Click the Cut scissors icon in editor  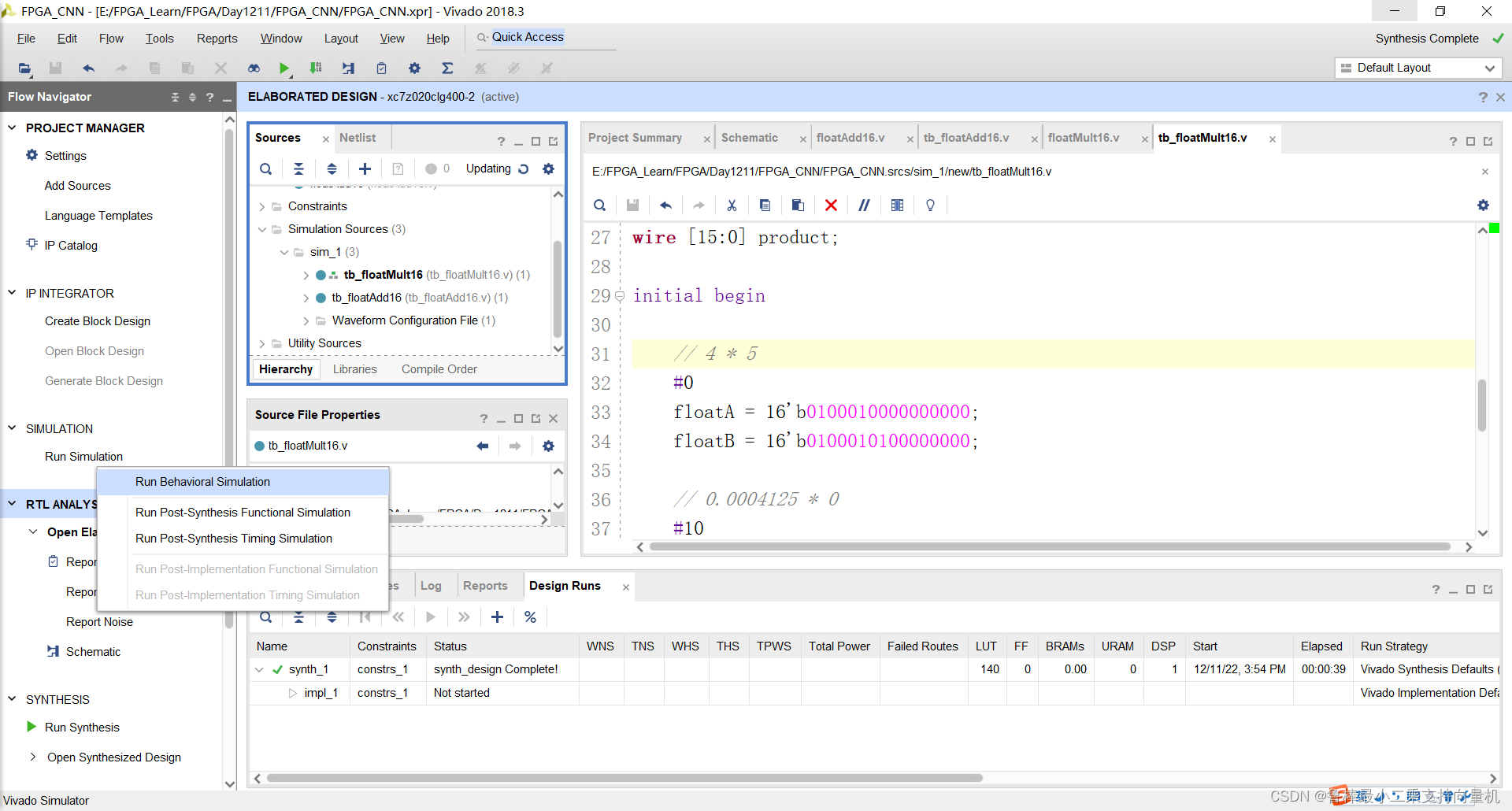pyautogui.click(x=732, y=206)
